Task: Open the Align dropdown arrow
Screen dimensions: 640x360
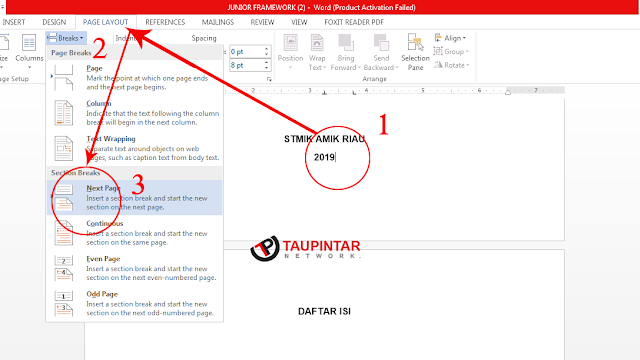Action: click(464, 38)
